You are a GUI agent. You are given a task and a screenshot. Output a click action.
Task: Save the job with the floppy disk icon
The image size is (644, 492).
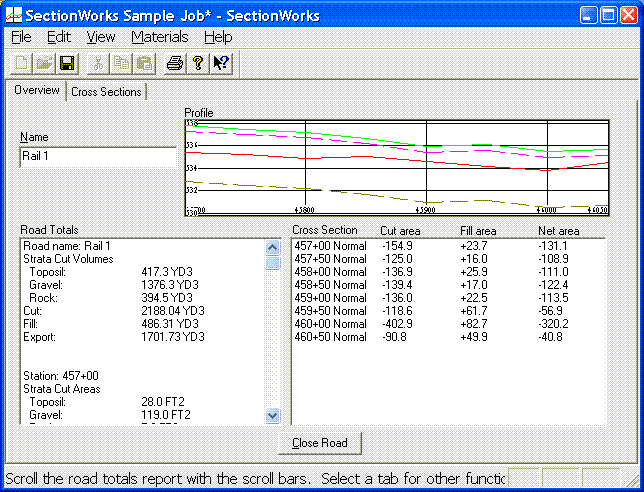click(67, 63)
